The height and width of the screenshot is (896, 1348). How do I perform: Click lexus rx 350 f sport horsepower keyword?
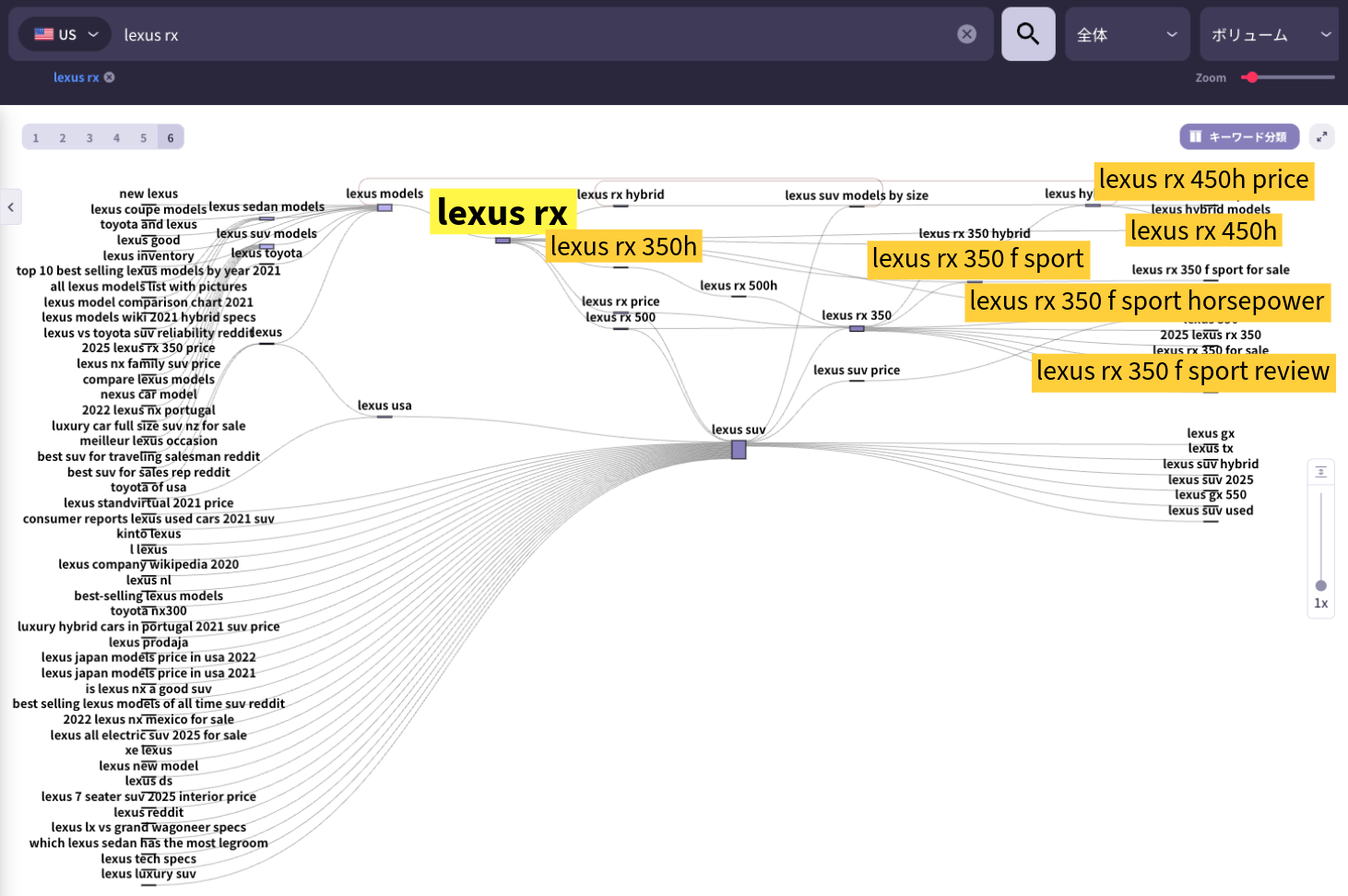coord(1147,301)
